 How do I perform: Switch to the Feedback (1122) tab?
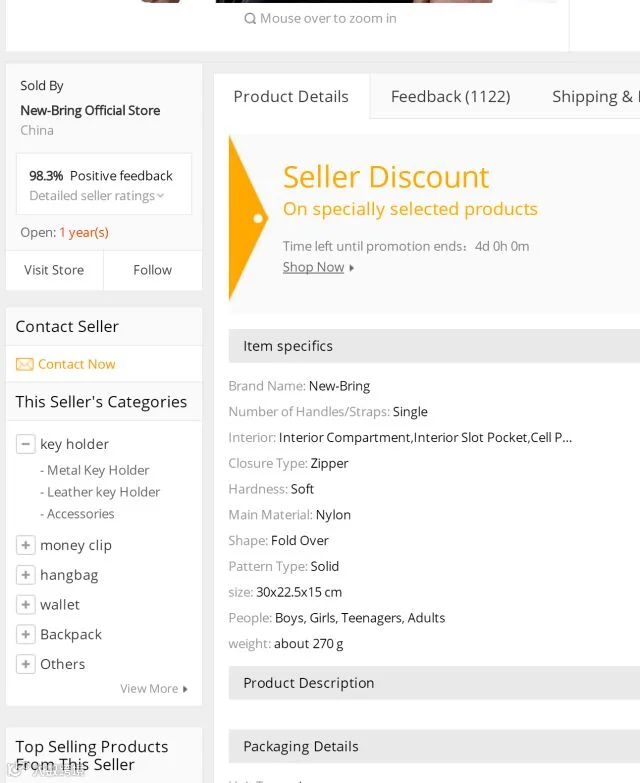(x=450, y=96)
